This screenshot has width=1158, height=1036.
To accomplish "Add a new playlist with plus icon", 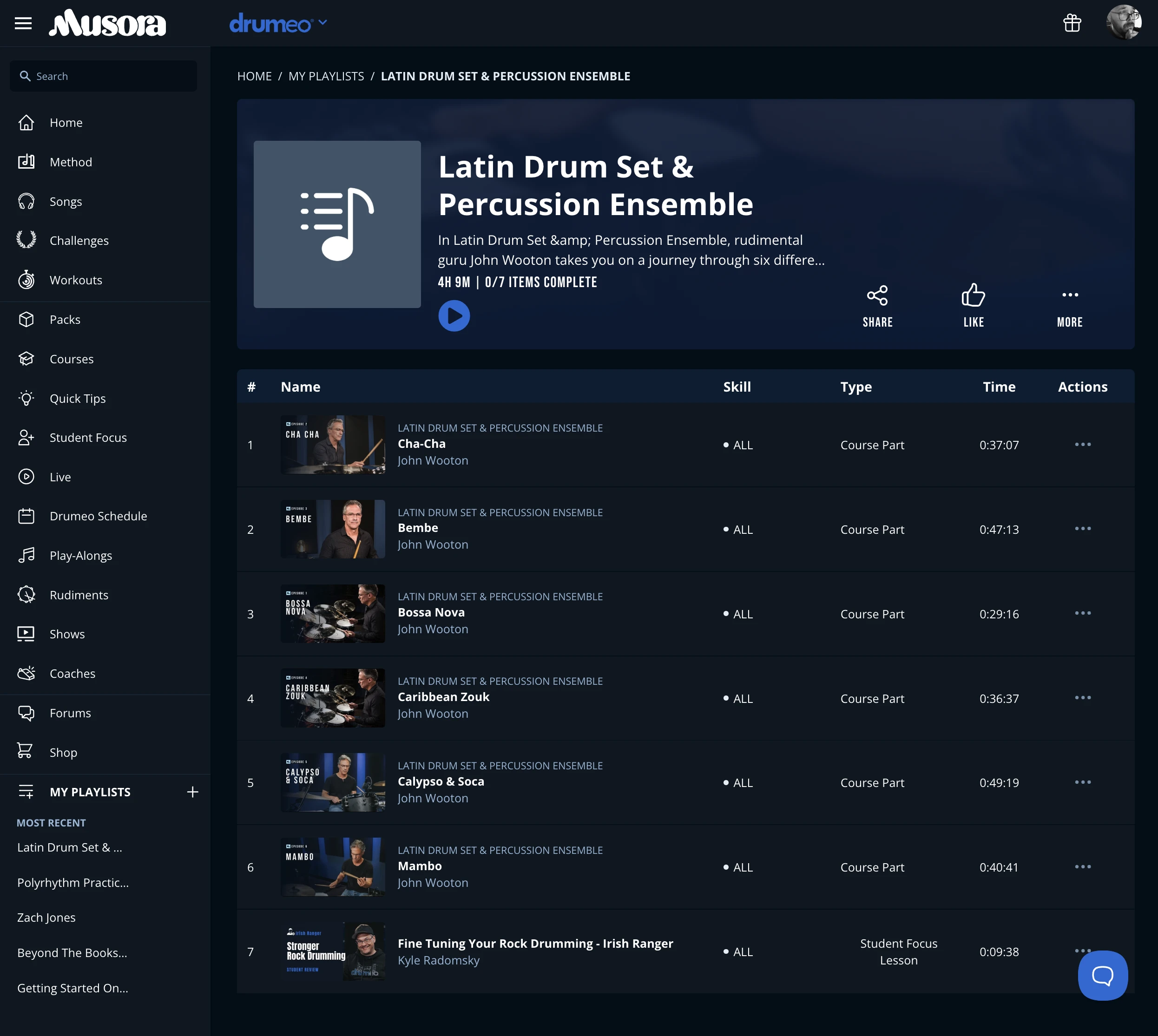I will click(x=192, y=792).
